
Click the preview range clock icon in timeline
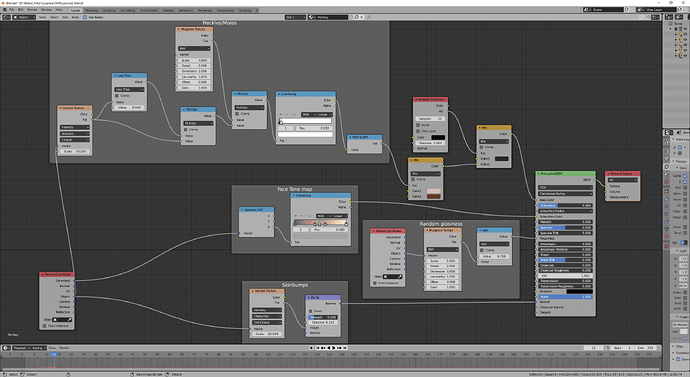click(x=608, y=348)
